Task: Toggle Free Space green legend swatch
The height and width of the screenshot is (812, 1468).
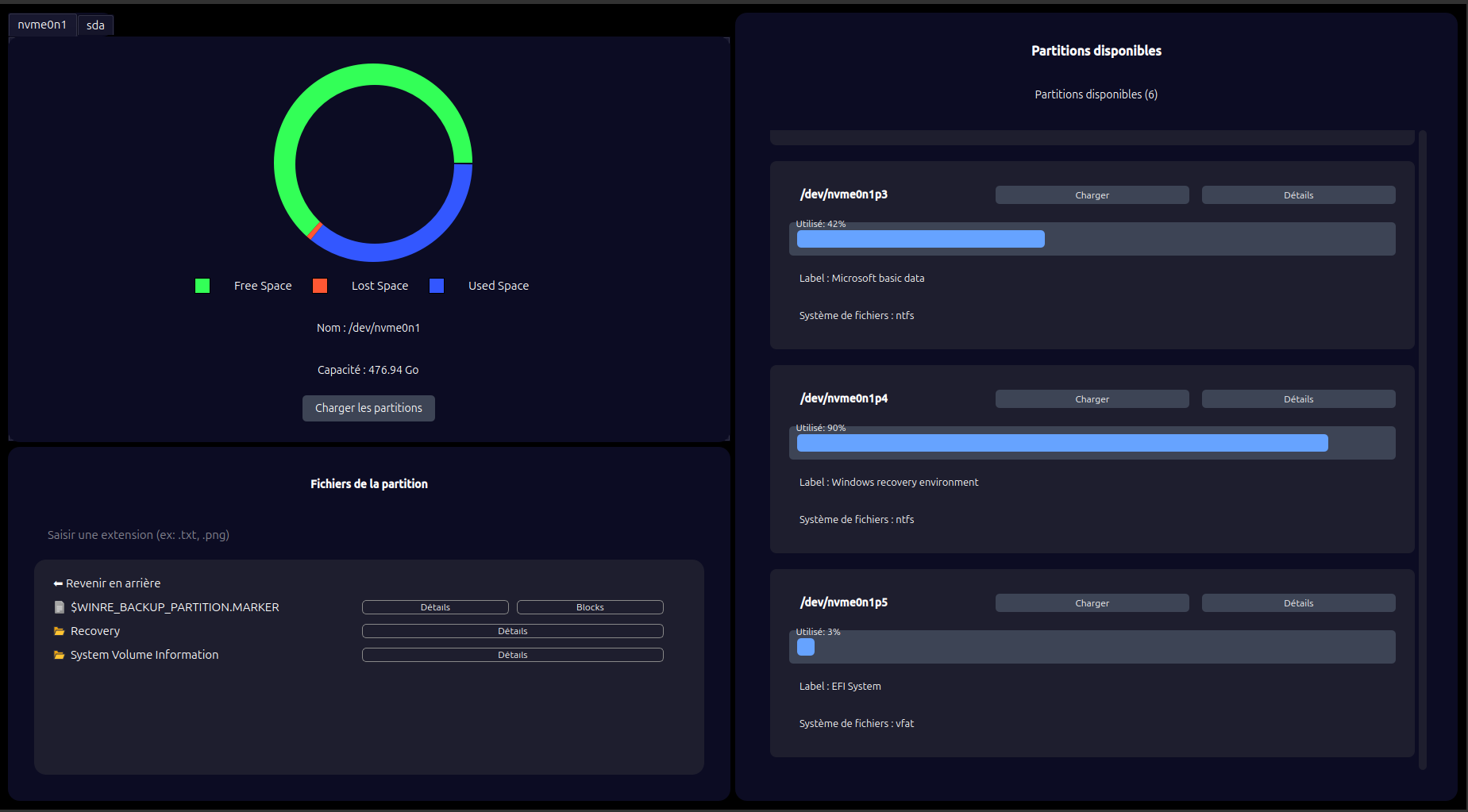Action: click(x=202, y=286)
